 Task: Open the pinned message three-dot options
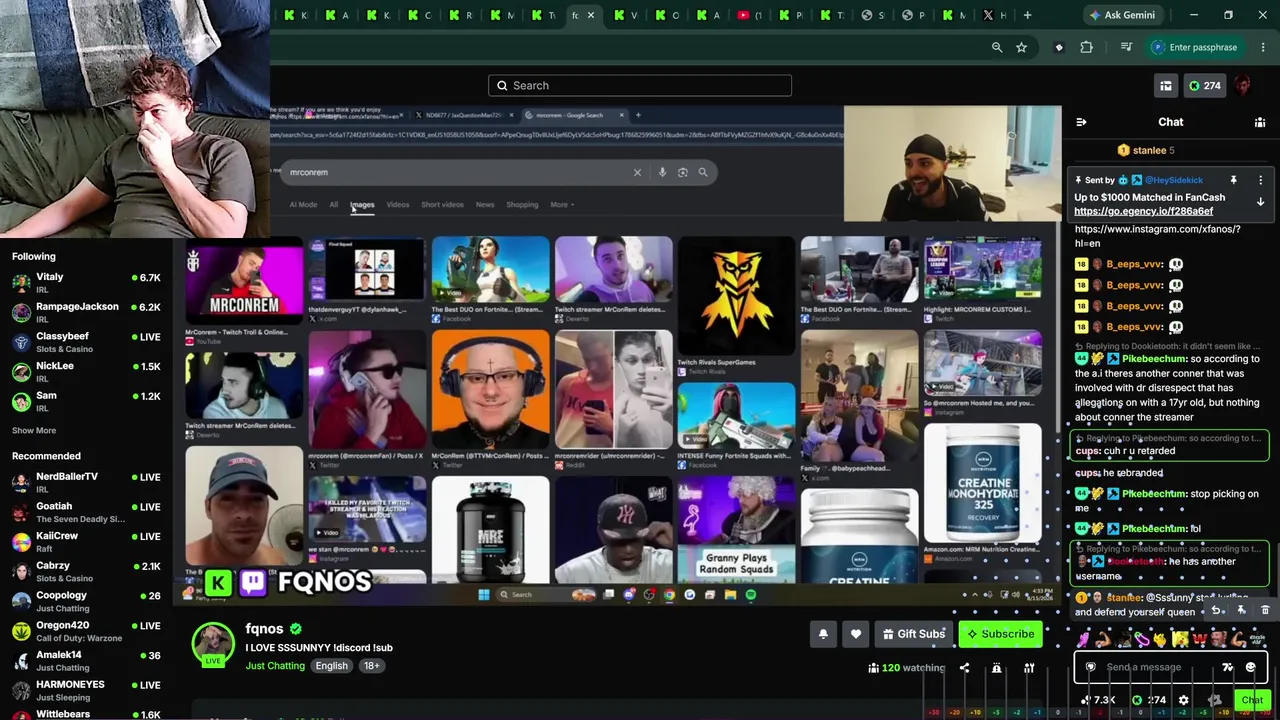(1260, 180)
